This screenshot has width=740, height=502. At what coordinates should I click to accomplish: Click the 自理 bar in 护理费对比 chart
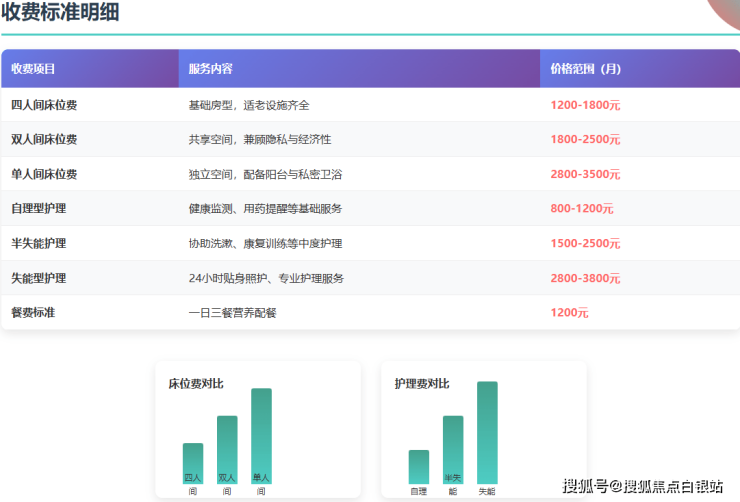(x=419, y=466)
